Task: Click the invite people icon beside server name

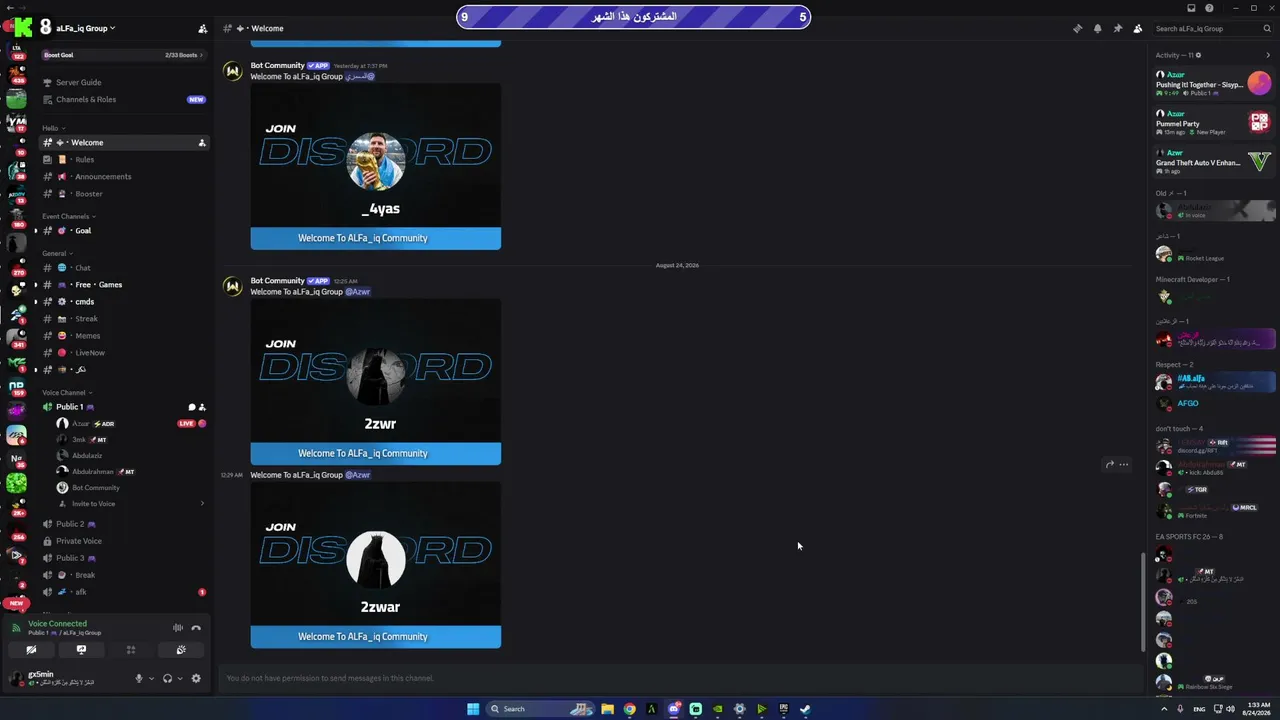Action: [x=203, y=29]
